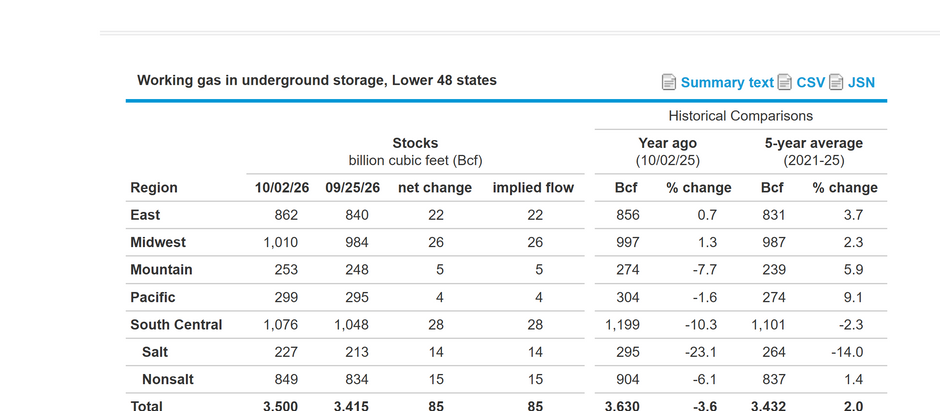Click Nonsalt's year-ago Bcf 904
Image resolution: width=940 pixels, height=411 pixels.
628,380
